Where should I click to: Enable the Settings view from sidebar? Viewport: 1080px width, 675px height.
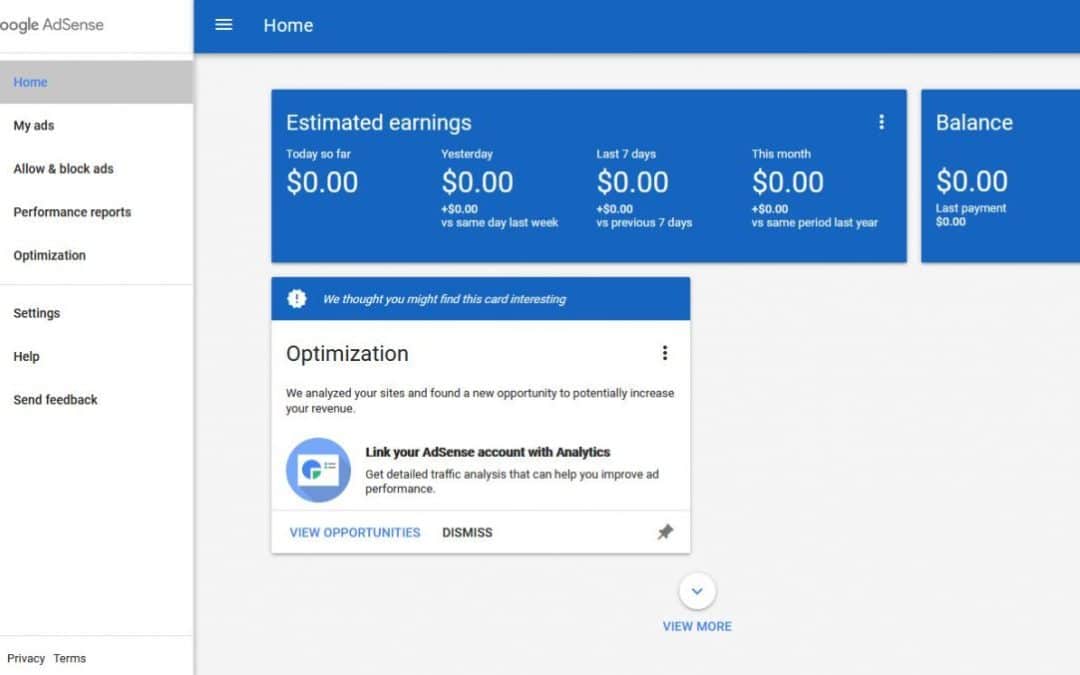[36, 312]
